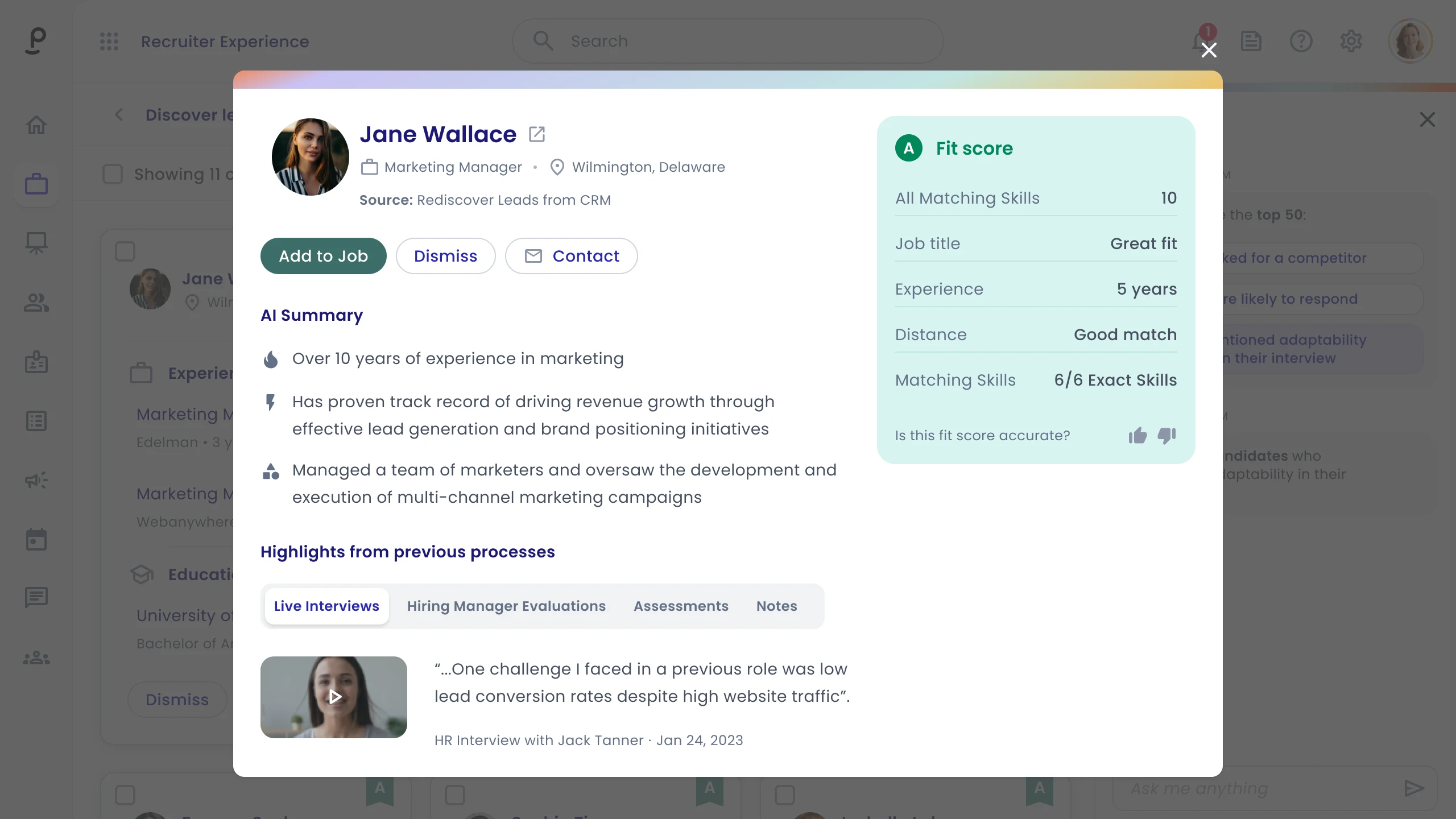The height and width of the screenshot is (819, 1456).
Task: Open the user profile avatar
Action: click(1410, 41)
